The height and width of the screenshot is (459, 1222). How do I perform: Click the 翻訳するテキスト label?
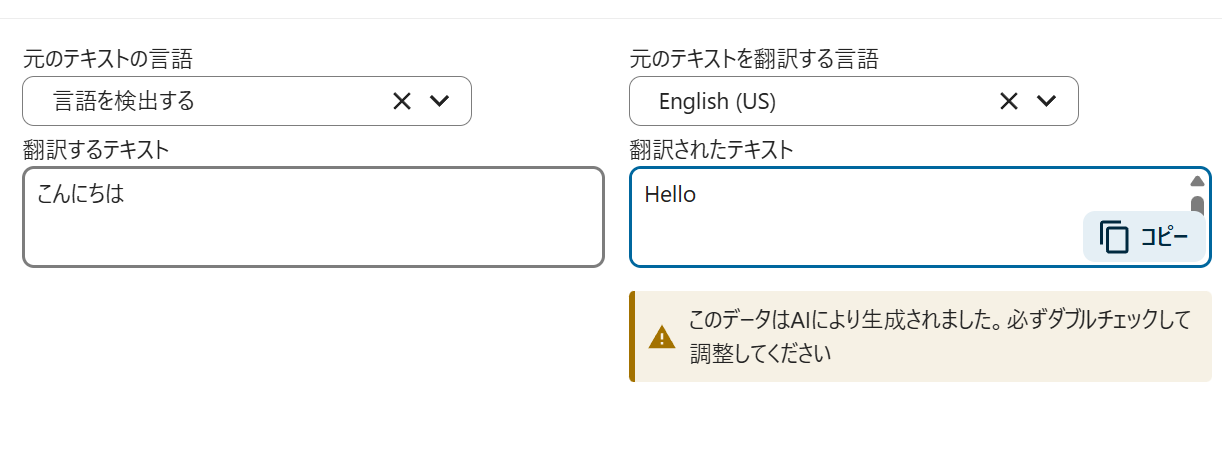coord(95,150)
